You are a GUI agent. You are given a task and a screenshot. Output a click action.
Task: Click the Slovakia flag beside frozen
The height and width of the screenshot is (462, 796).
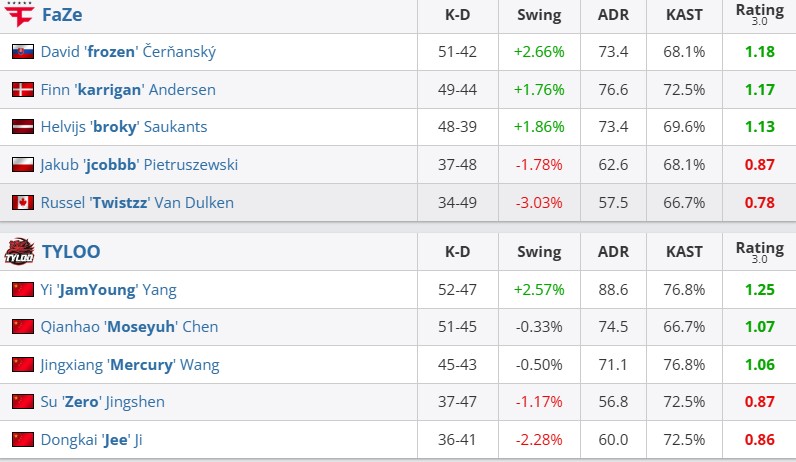(22, 52)
